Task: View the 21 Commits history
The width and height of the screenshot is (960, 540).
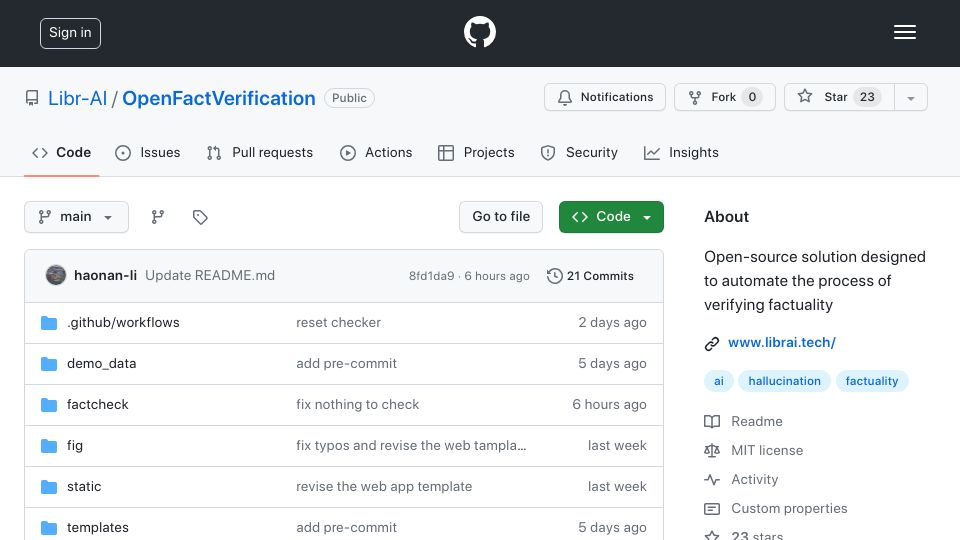Action: (590, 276)
